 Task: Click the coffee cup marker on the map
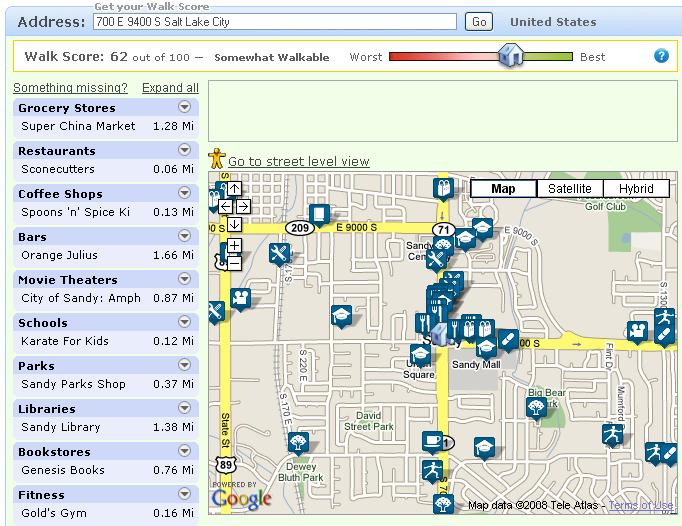click(x=432, y=442)
